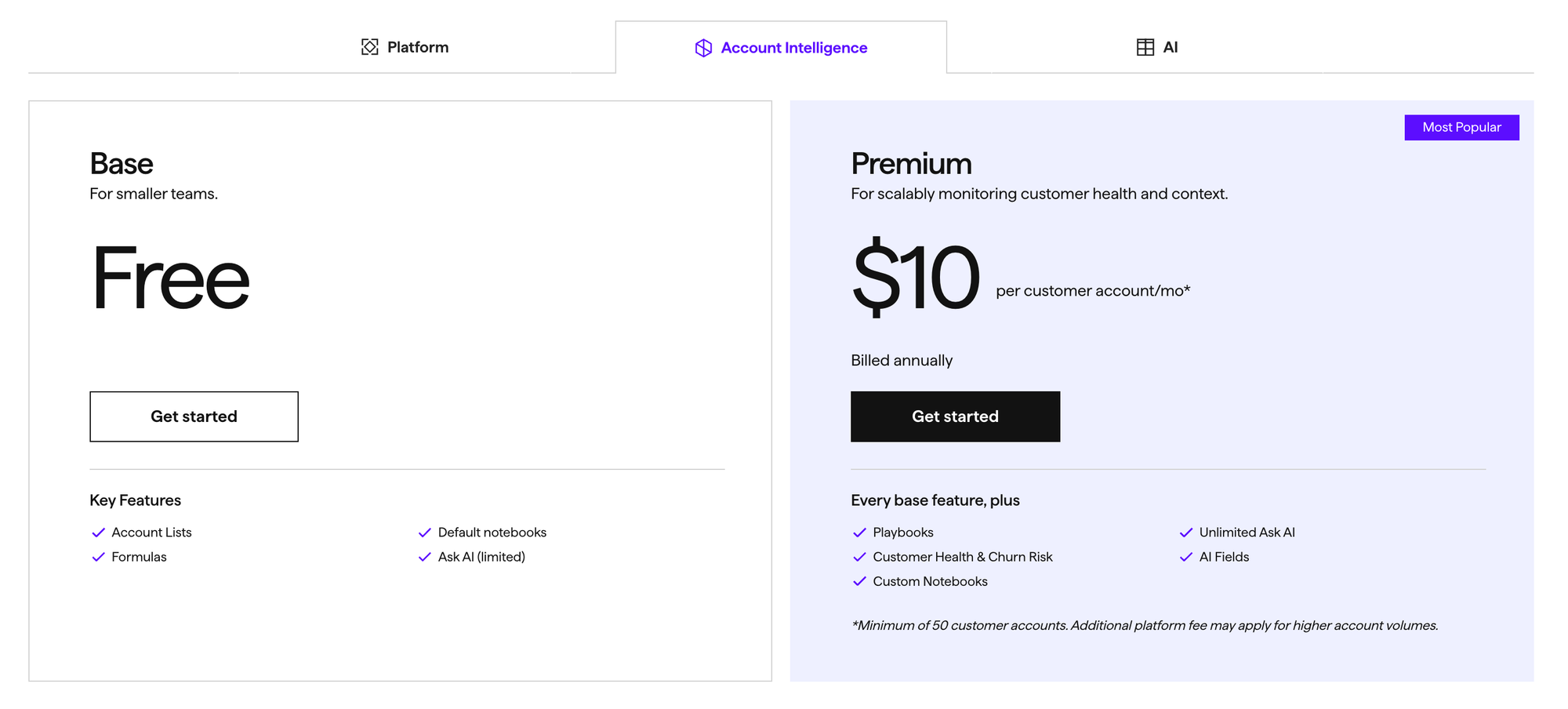Screen dimensions: 1568x709
Task: Open the AI pricing tab
Action: pyautogui.click(x=1157, y=47)
